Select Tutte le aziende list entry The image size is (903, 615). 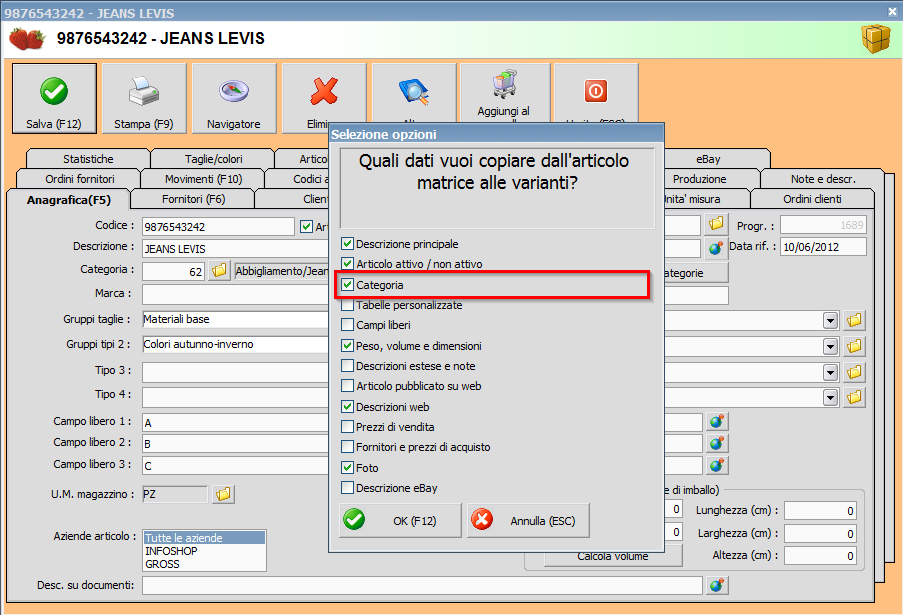coord(204,538)
